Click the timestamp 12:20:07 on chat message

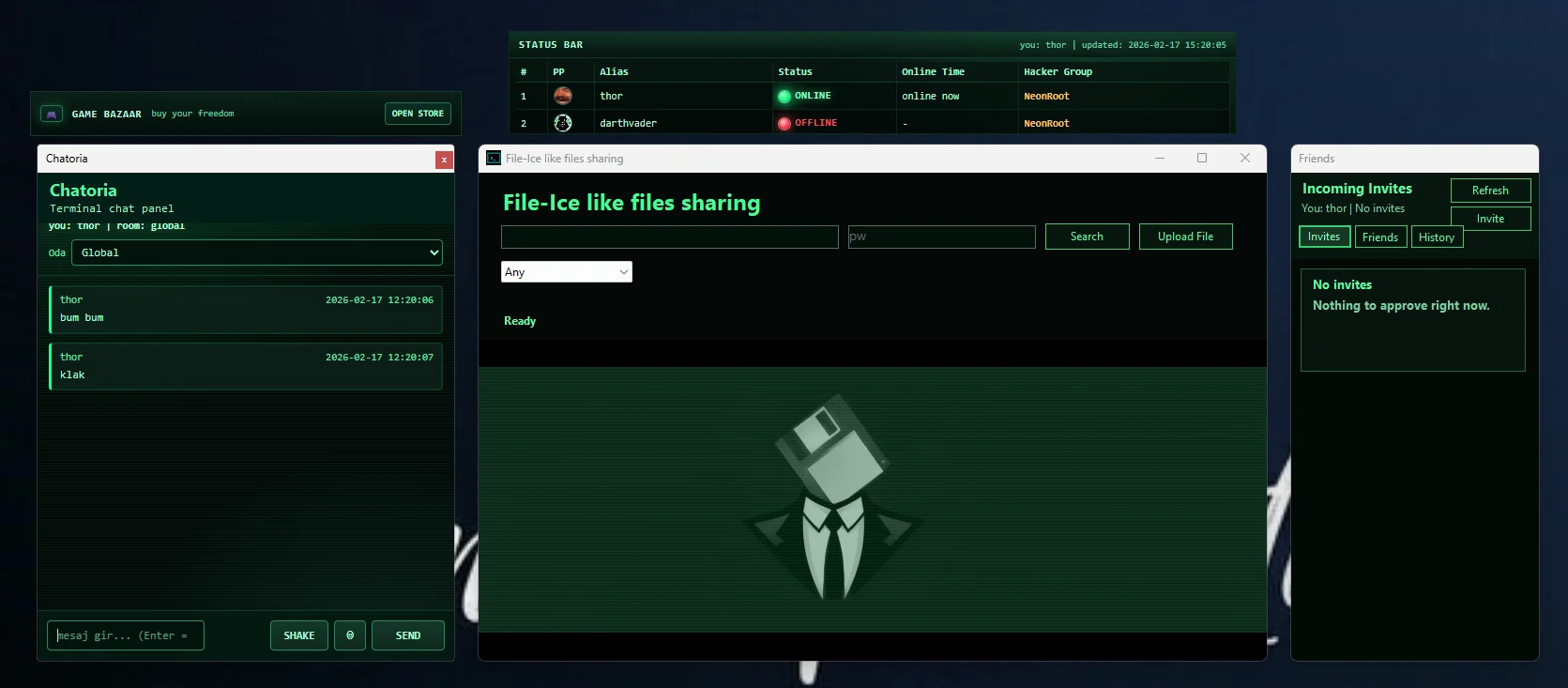379,358
